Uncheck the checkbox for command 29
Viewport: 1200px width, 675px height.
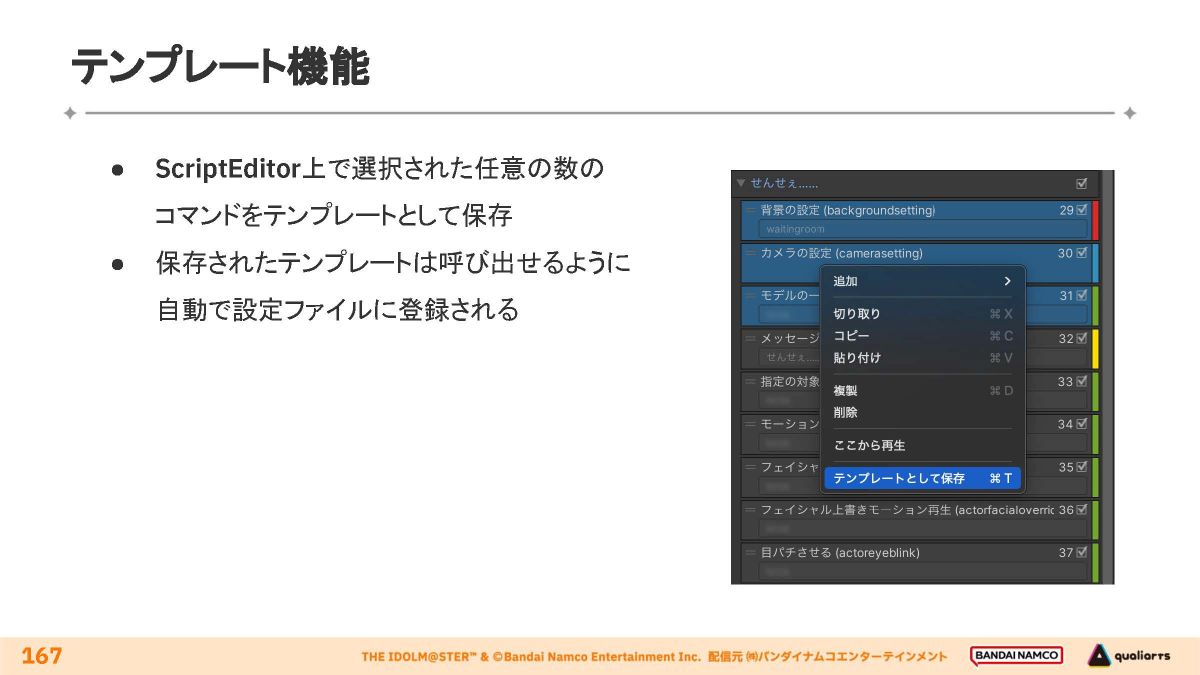[x=1082, y=211]
